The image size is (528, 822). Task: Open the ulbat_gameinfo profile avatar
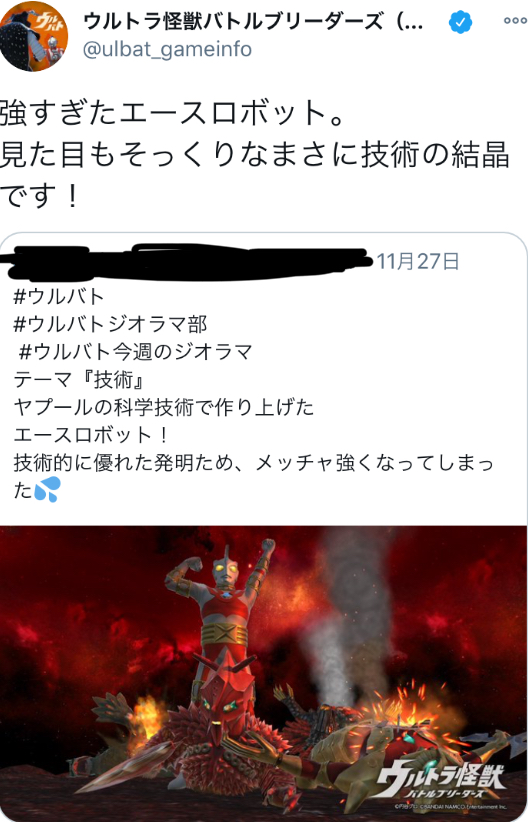click(34, 37)
